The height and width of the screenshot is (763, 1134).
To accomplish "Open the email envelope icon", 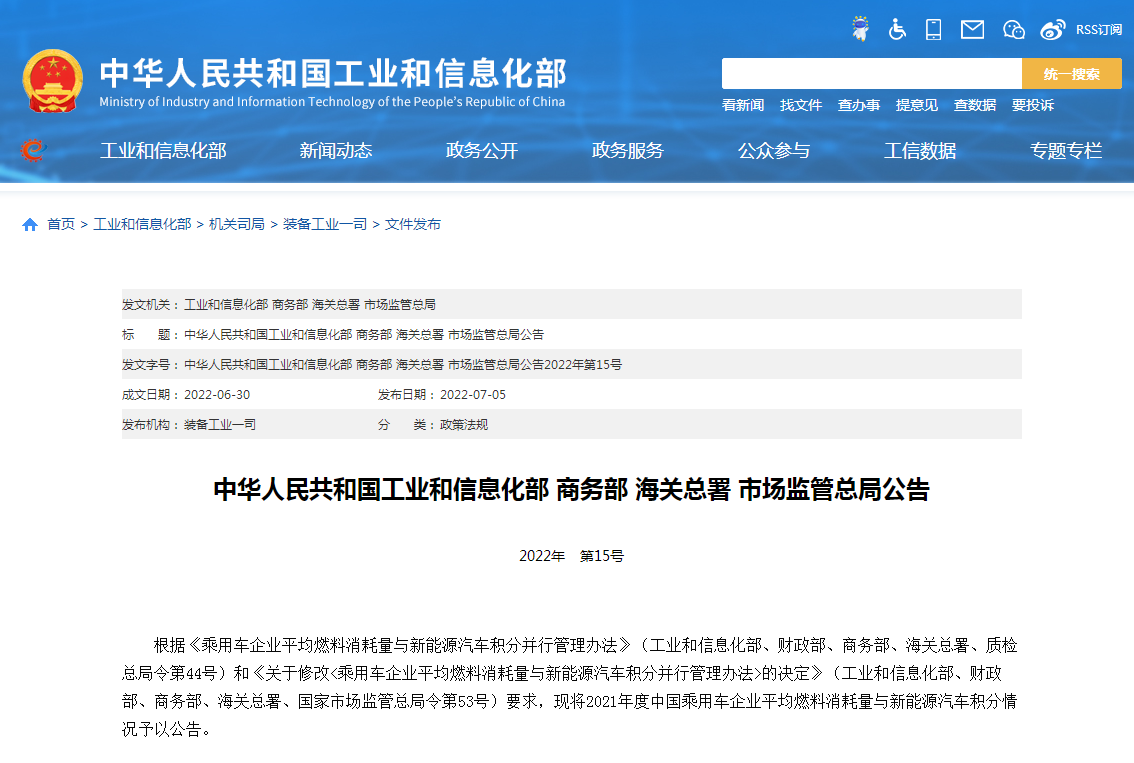I will coord(971,29).
